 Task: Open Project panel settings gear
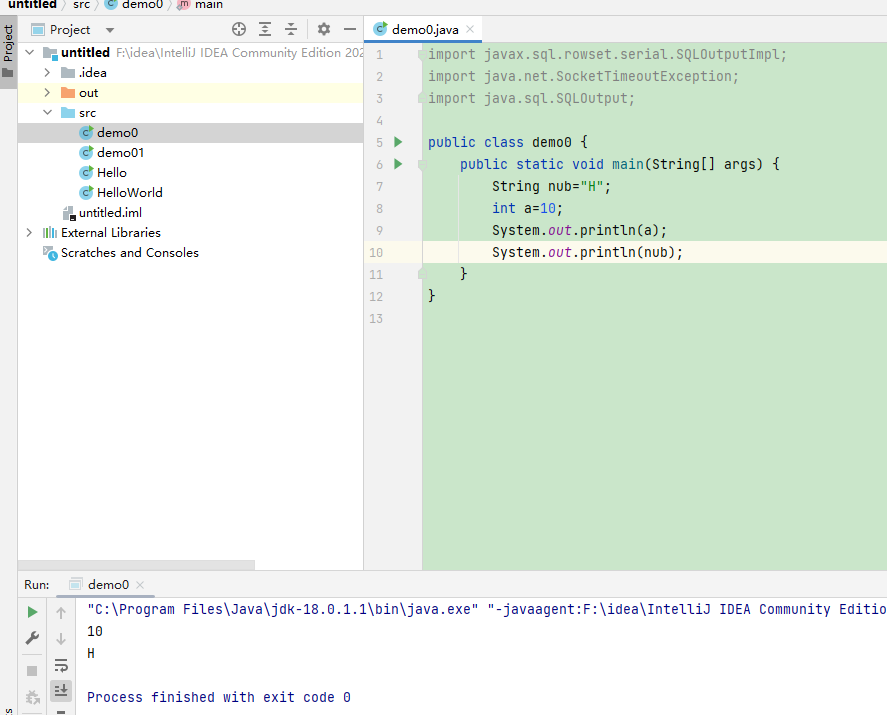(324, 29)
